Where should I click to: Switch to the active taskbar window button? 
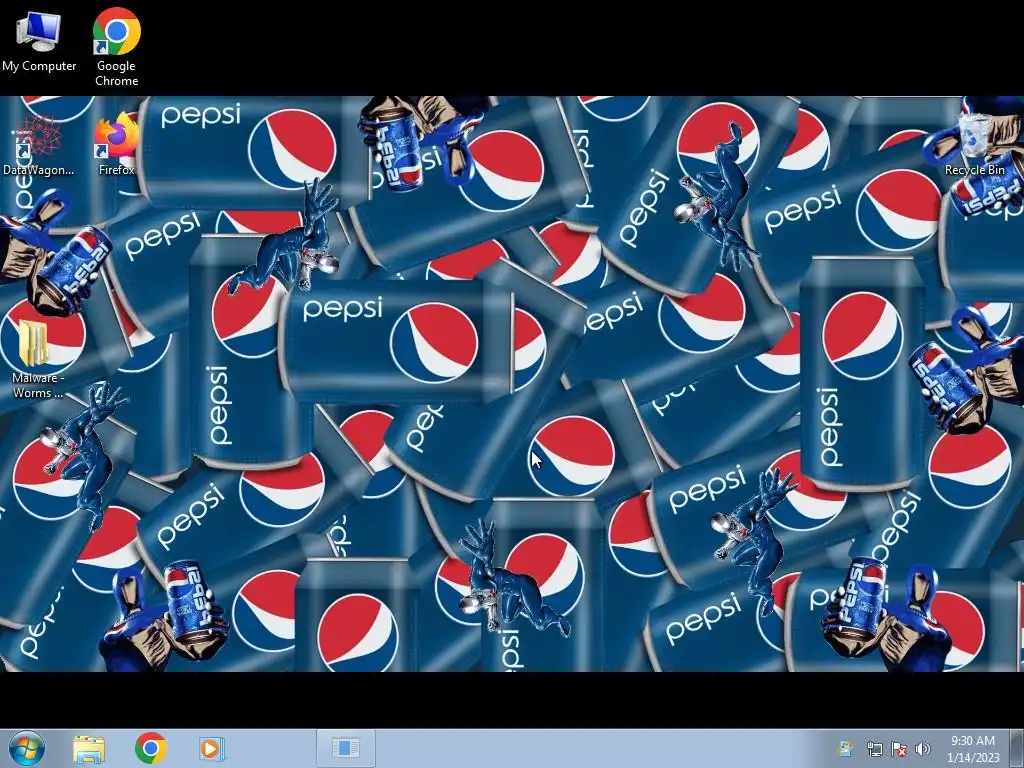345,748
